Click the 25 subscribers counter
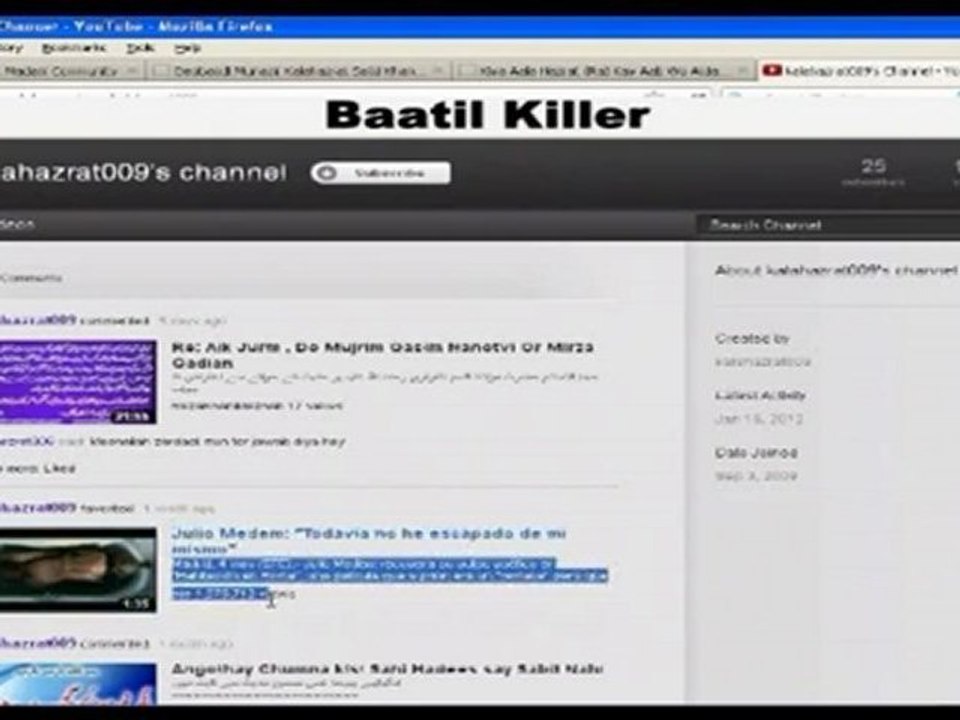Image resolution: width=960 pixels, height=720 pixels. (873, 172)
